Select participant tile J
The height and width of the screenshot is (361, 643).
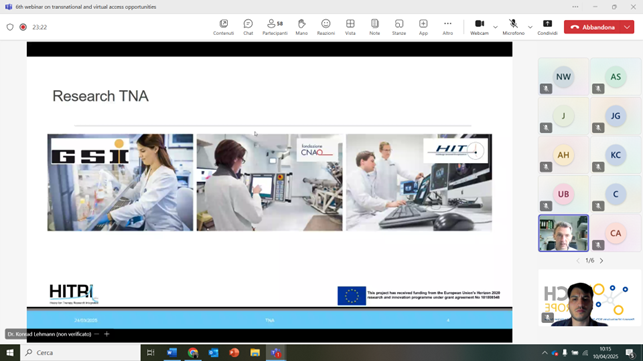point(563,116)
